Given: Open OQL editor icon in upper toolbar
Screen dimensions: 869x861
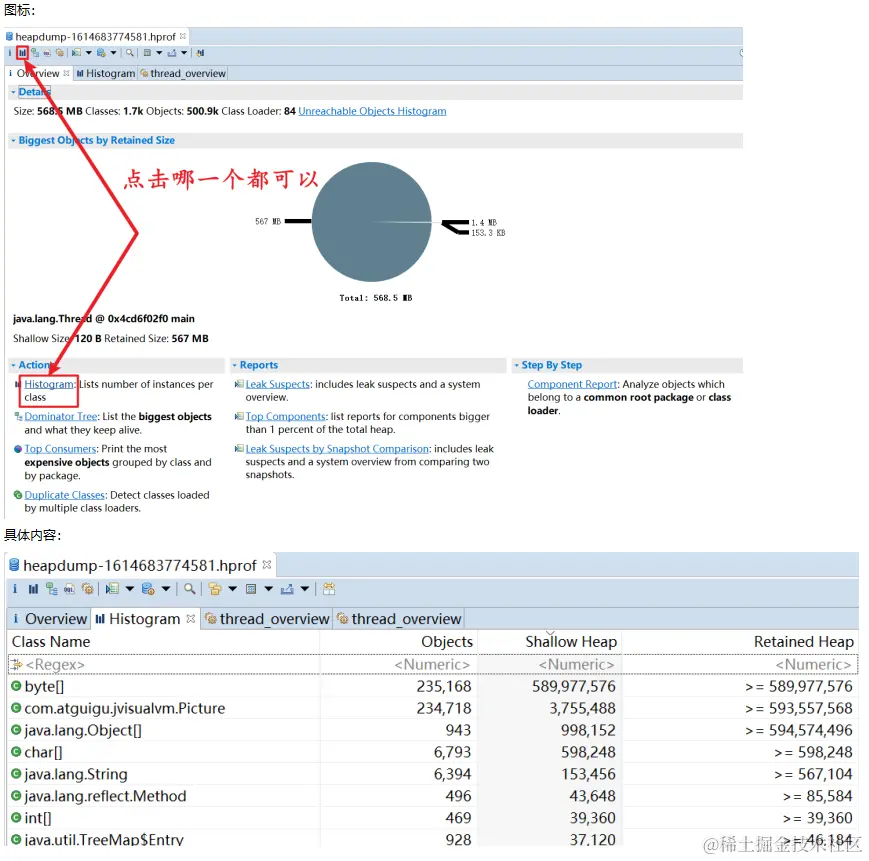Looking at the screenshot, I should pos(47,53).
